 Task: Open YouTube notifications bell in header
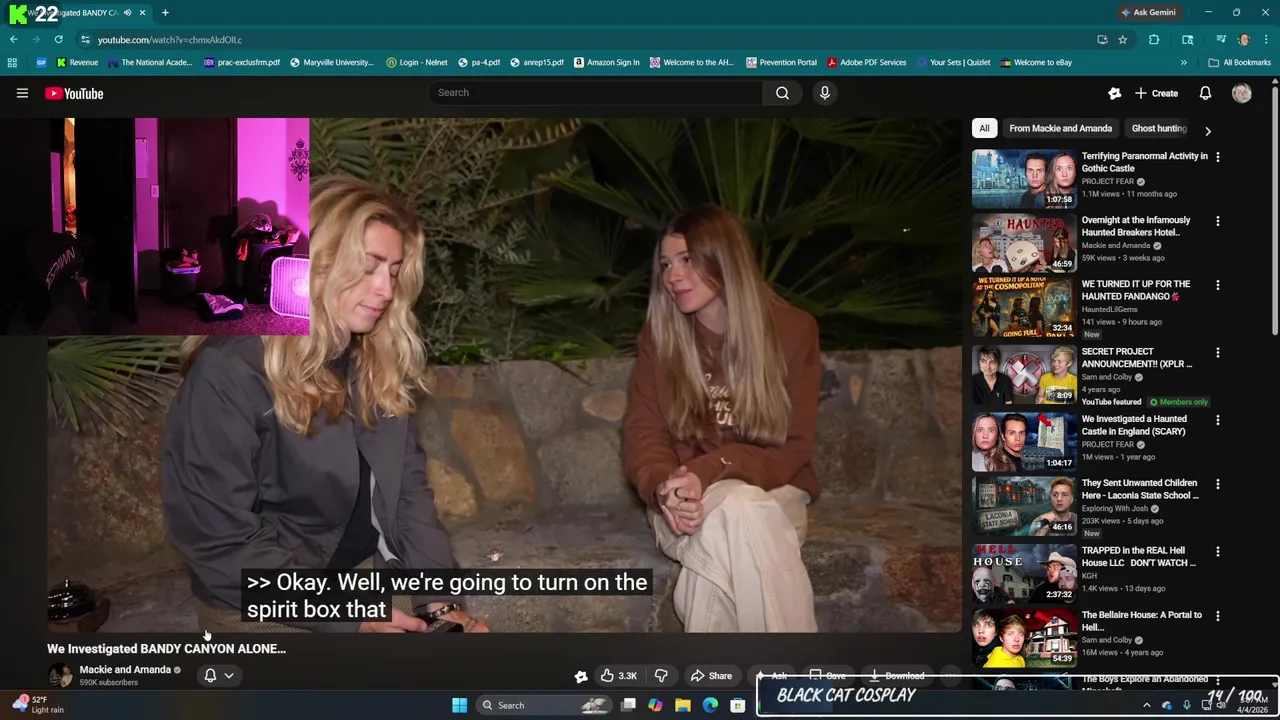coord(1205,93)
